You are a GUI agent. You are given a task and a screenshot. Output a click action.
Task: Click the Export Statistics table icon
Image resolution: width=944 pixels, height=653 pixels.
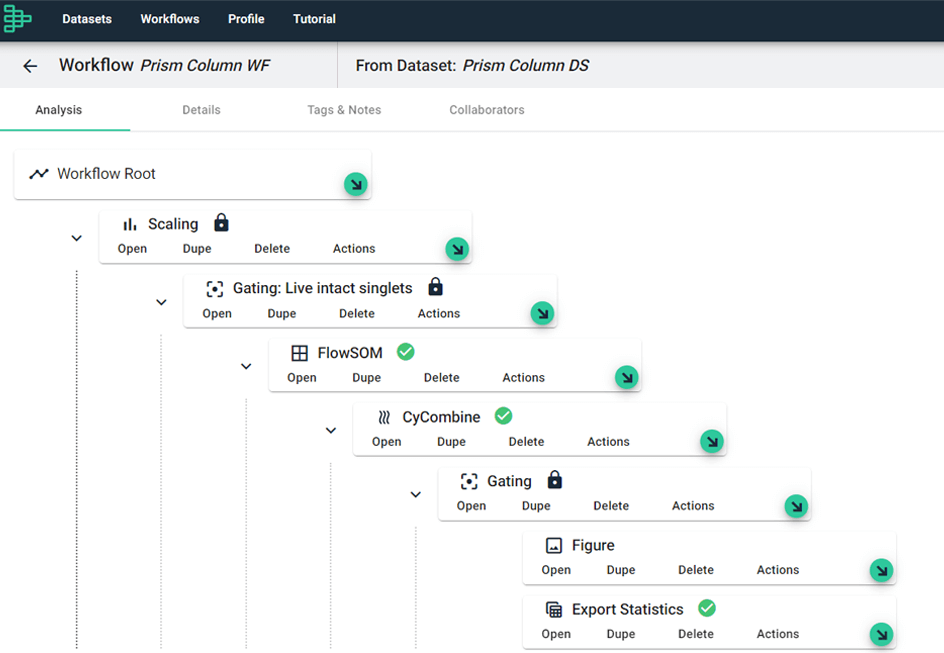point(553,609)
